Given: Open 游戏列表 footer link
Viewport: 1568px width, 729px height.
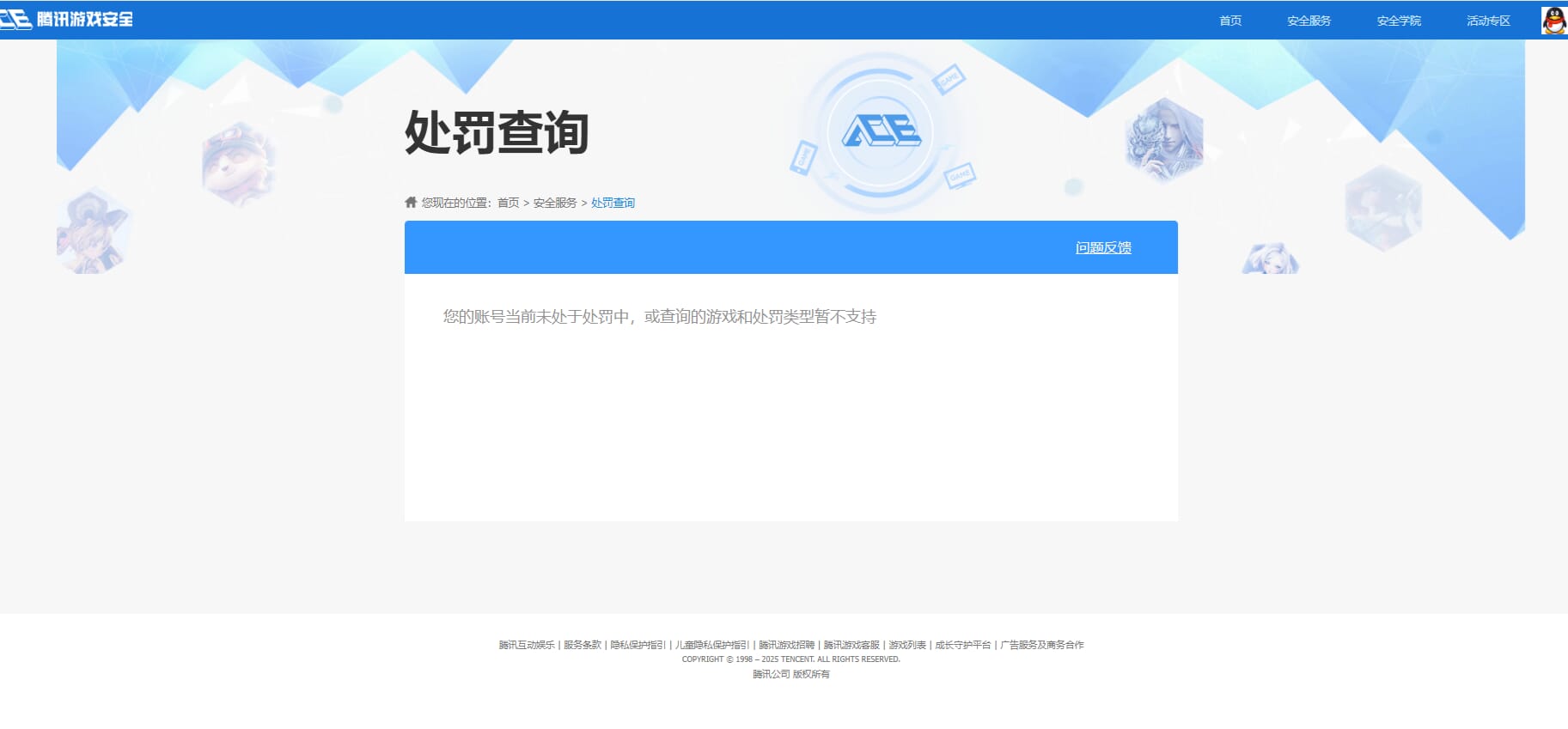Looking at the screenshot, I should pos(907,645).
